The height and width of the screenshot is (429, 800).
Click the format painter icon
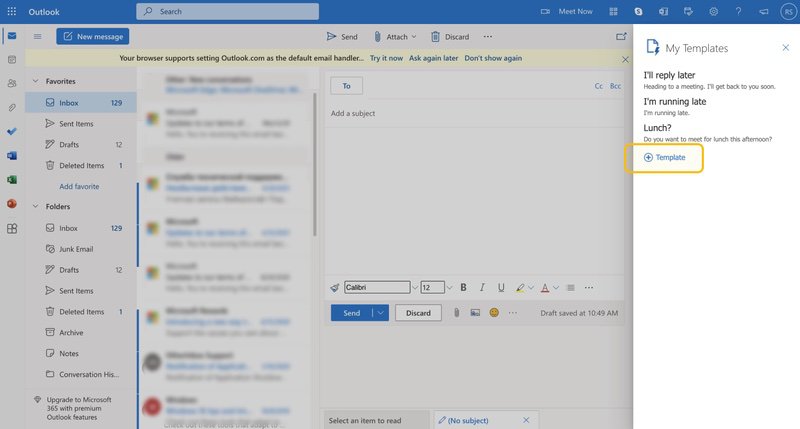335,287
